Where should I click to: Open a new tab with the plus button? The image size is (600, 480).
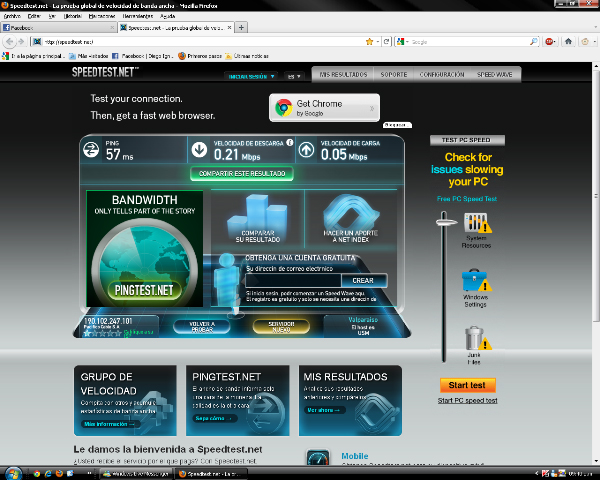tap(241, 28)
